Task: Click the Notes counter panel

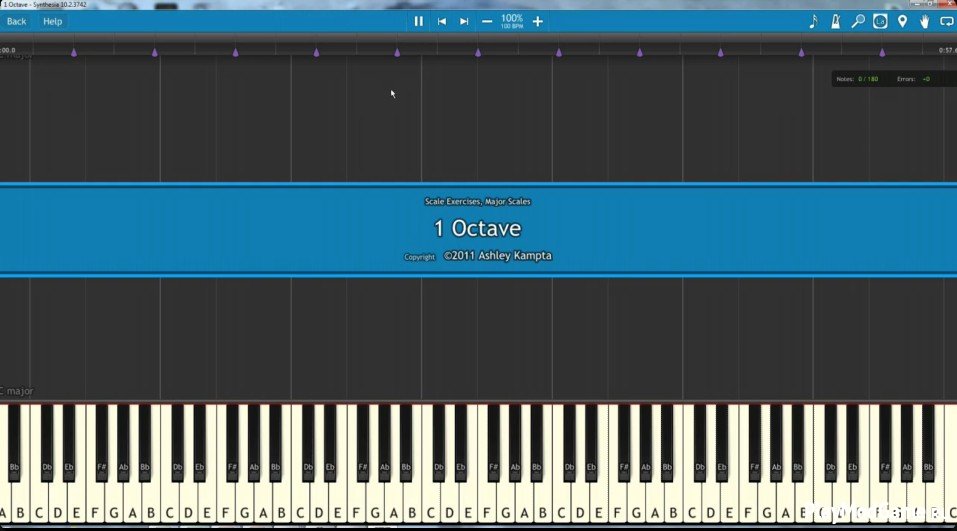Action: (x=858, y=78)
